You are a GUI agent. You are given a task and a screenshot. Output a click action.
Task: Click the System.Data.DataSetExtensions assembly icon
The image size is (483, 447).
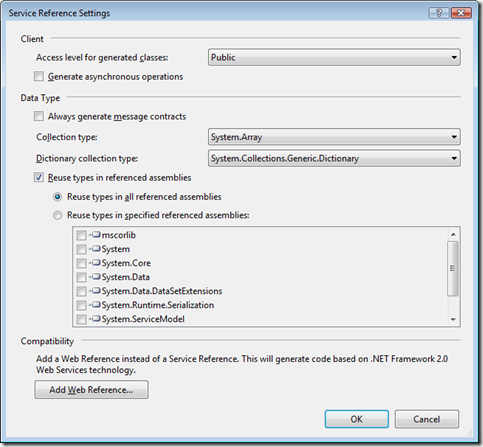point(96,291)
